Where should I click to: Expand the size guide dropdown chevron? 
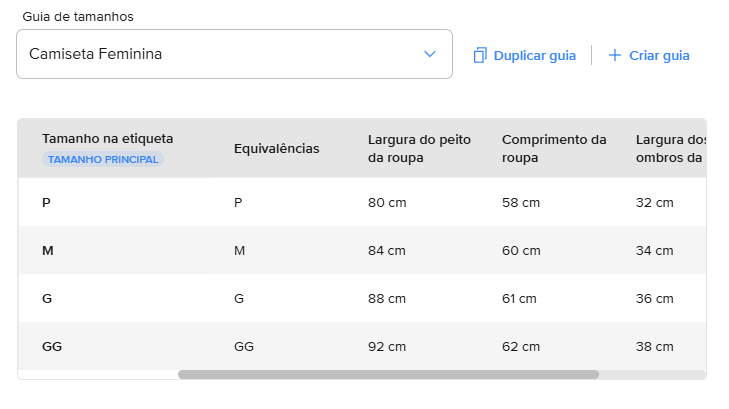click(x=430, y=54)
